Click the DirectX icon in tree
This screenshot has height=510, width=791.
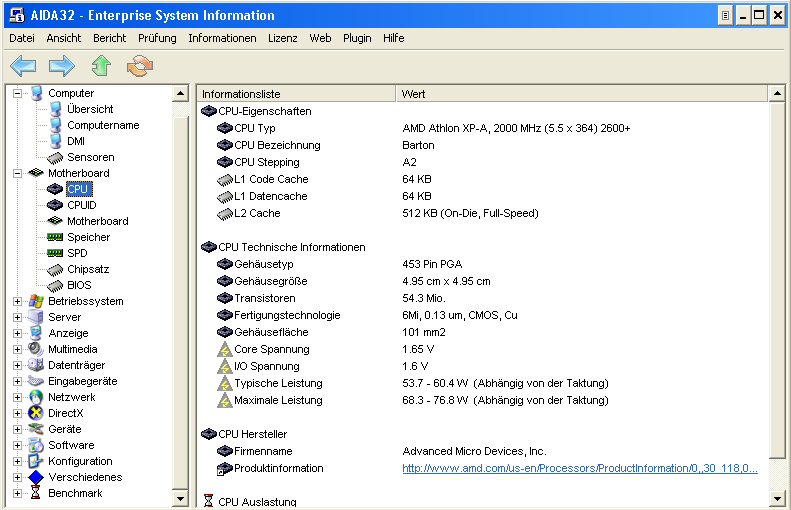(36, 413)
